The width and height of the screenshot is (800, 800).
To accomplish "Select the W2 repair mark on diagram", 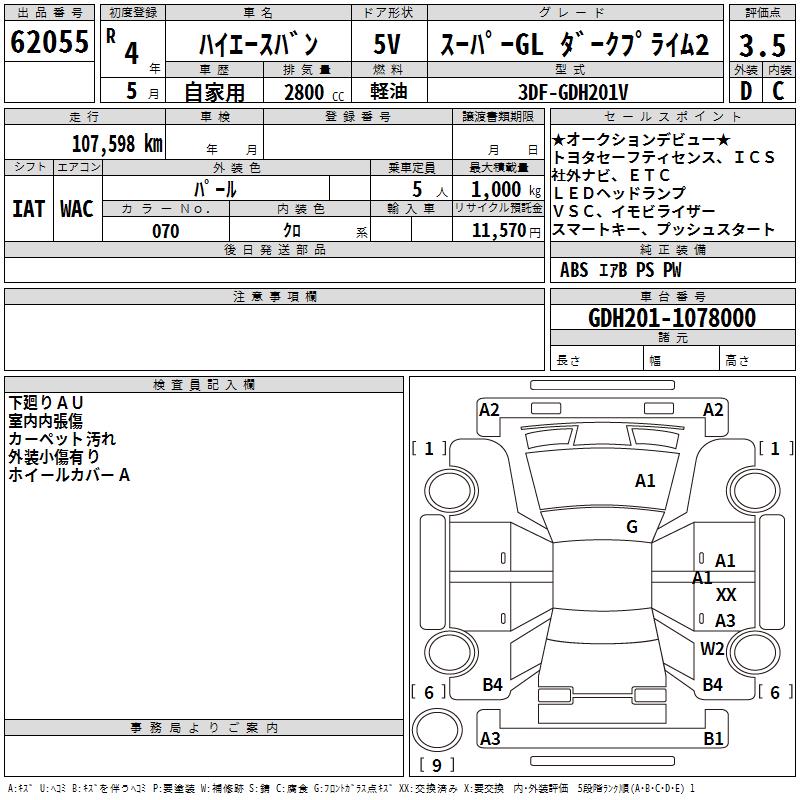I will pos(712,648).
